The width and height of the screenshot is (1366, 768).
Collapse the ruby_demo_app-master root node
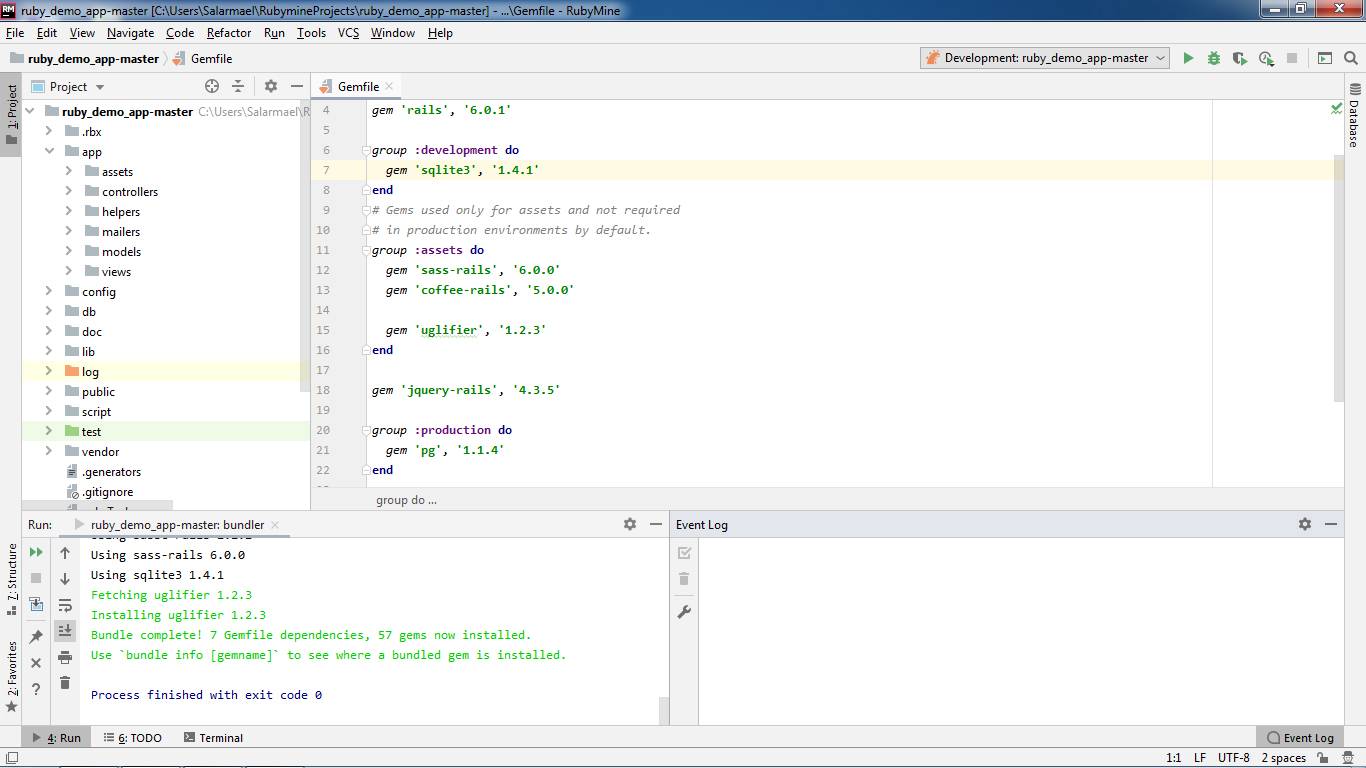click(30, 112)
